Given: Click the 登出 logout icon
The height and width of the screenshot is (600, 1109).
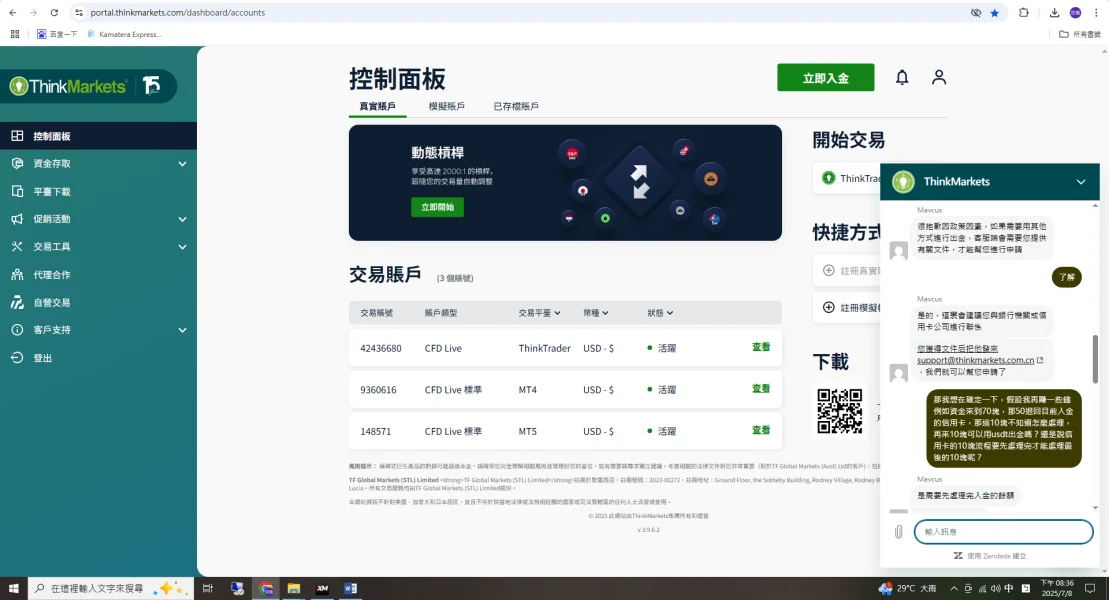Looking at the screenshot, I should (x=17, y=358).
